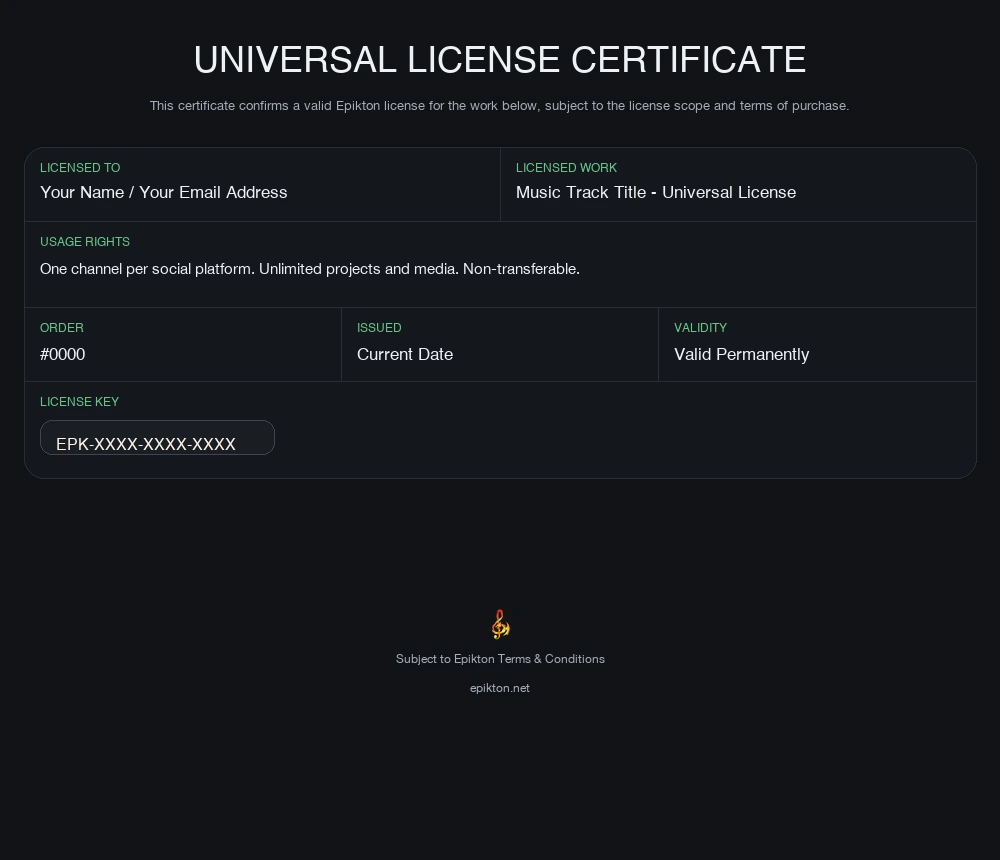This screenshot has height=860, width=1000.
Task: Select the EPK-XXXX-XXXX-XXXX license key field
Action: pyautogui.click(x=157, y=437)
